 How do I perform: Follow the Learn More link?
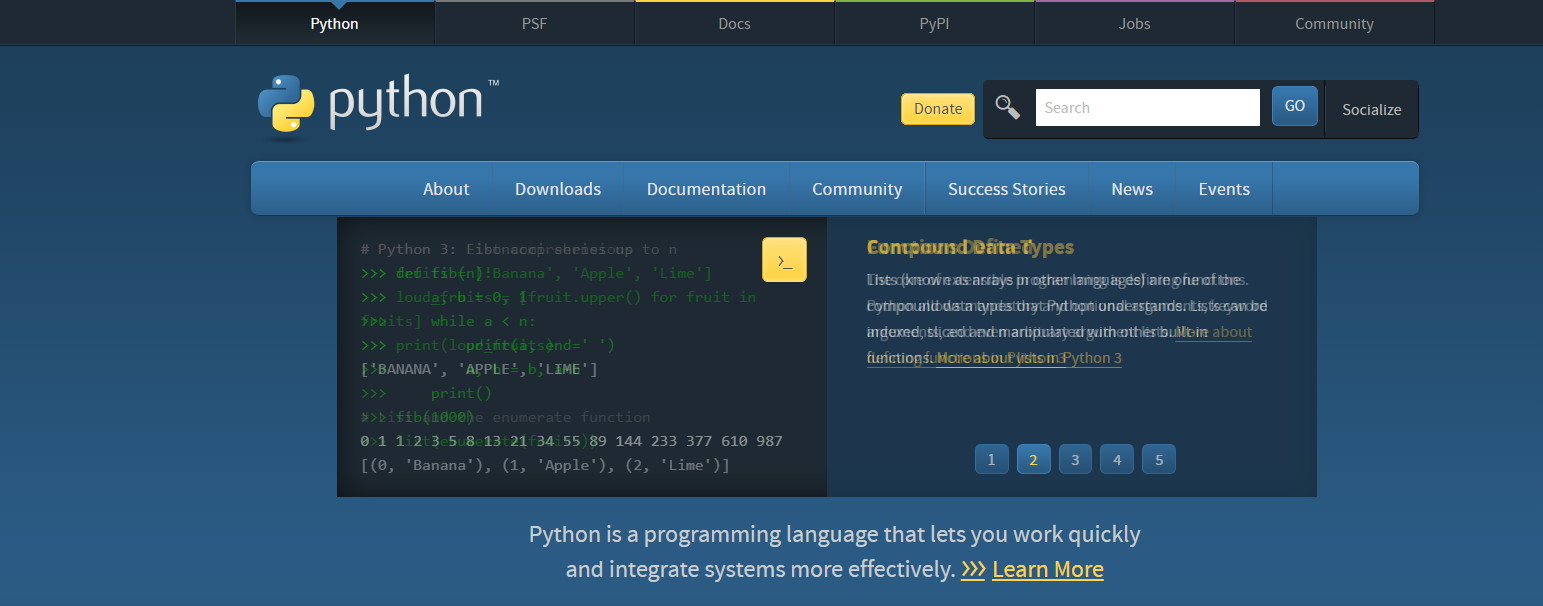click(1048, 569)
